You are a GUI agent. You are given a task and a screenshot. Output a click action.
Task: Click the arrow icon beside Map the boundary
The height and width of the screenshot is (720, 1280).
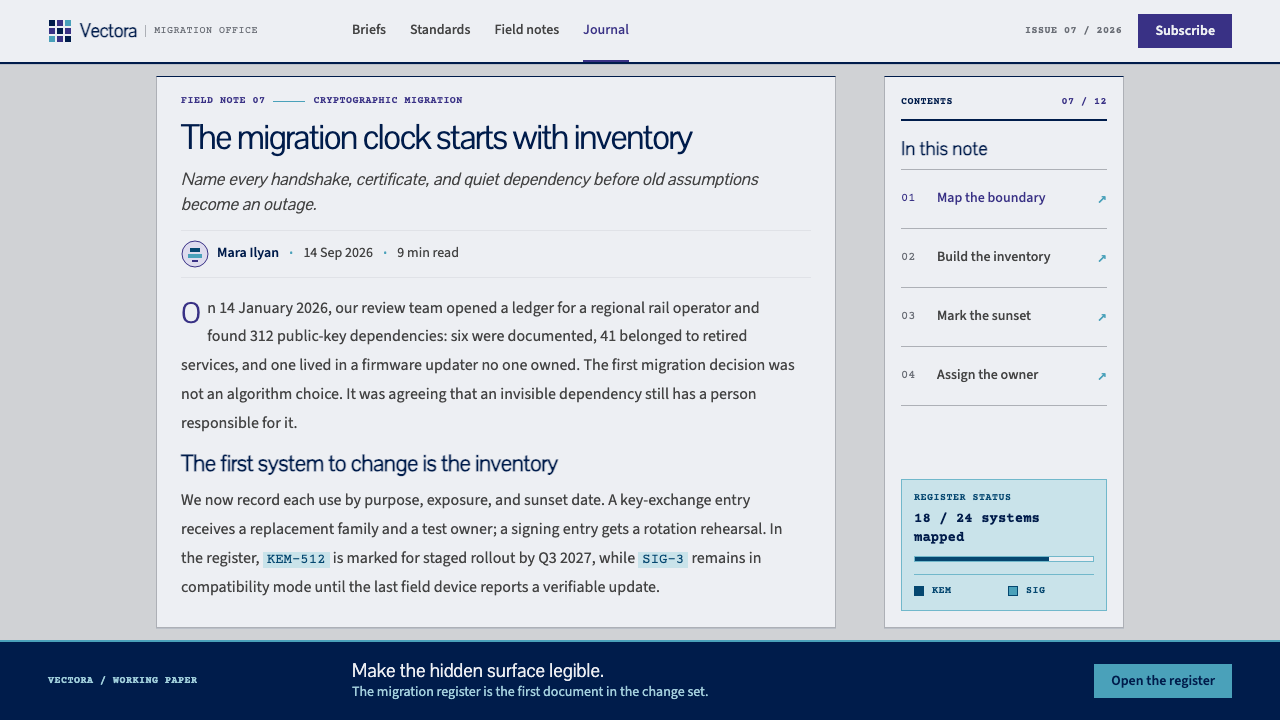[x=1102, y=199]
